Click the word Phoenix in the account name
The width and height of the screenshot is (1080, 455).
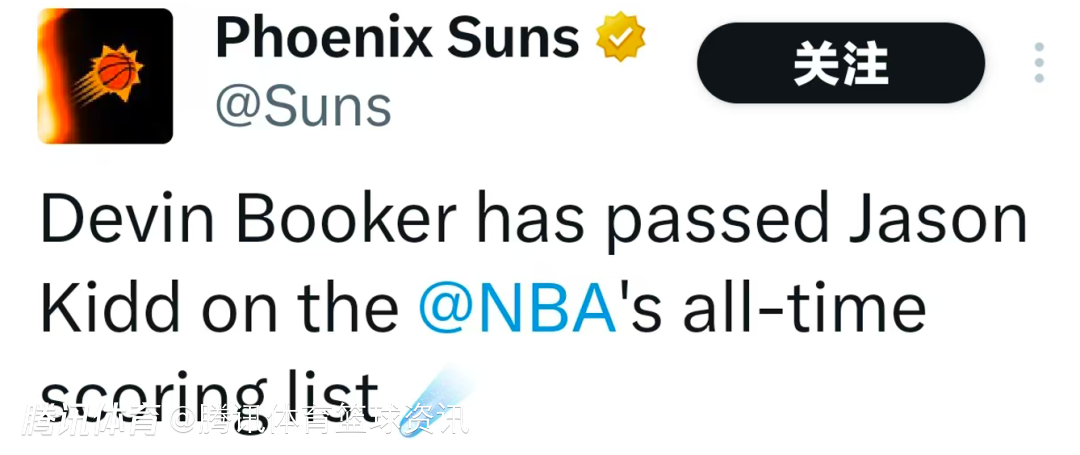click(x=323, y=40)
